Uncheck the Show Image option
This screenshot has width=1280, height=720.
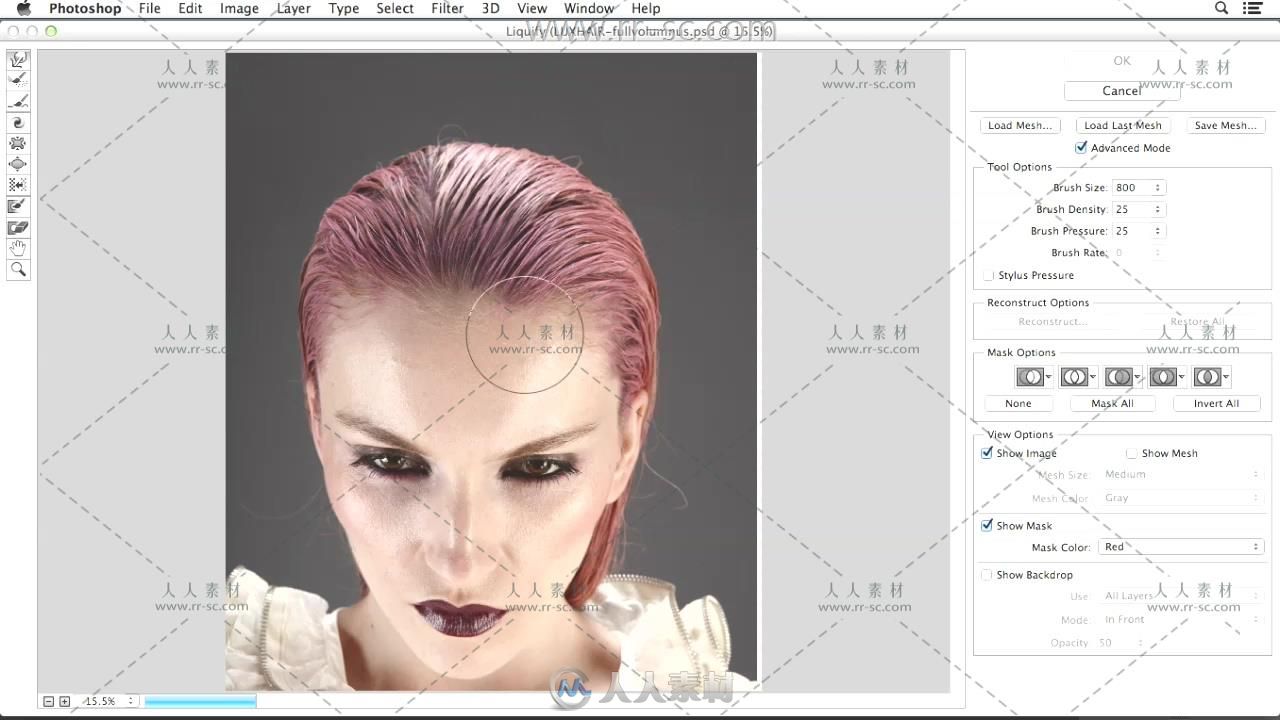click(x=987, y=453)
